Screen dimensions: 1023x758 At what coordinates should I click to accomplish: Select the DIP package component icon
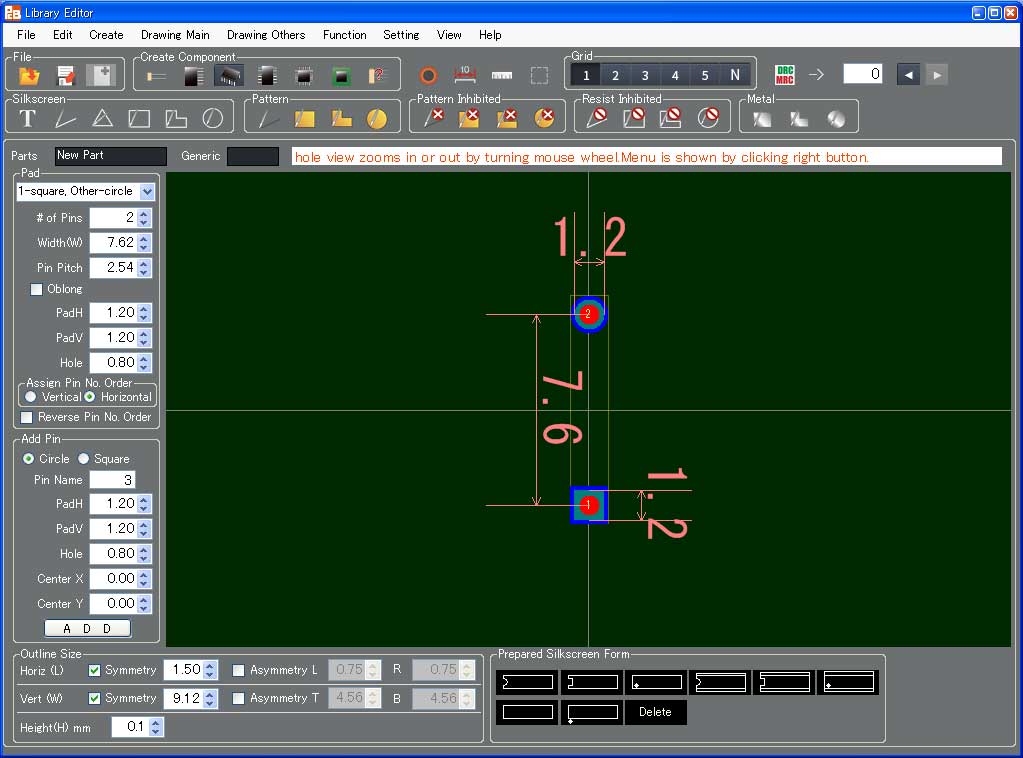229,76
